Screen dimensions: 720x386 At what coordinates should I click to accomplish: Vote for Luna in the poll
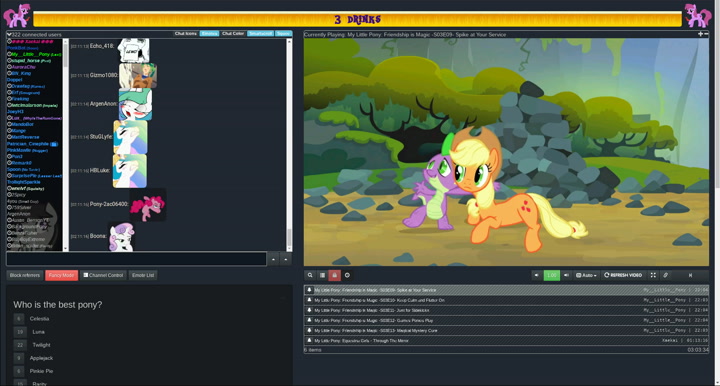[x=20, y=331]
